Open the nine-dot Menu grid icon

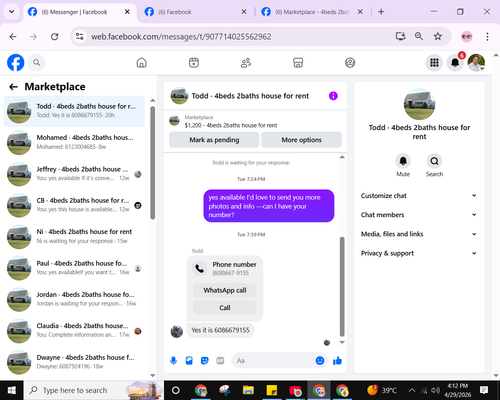coord(434,62)
